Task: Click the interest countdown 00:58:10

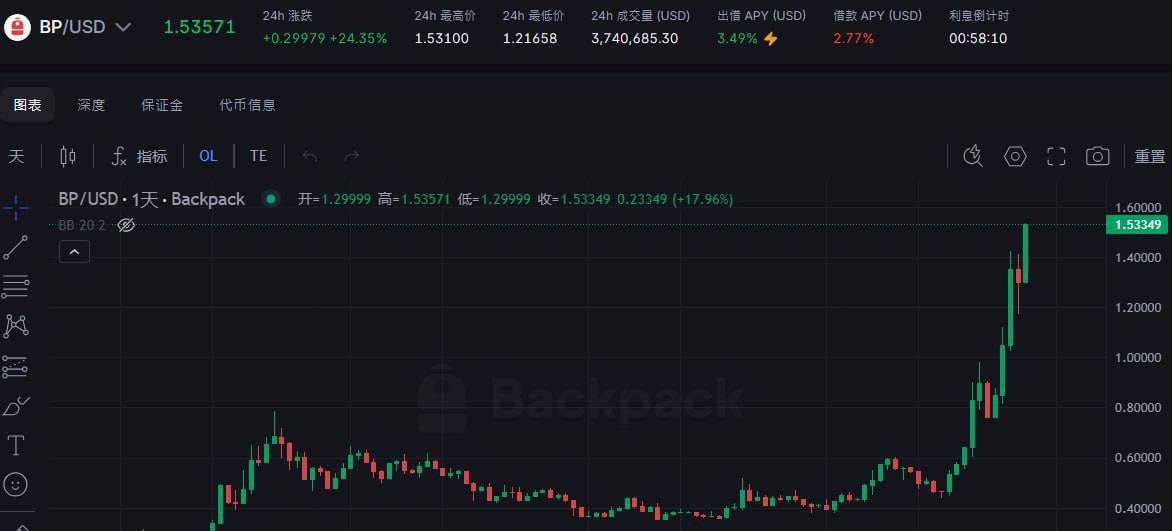Action: point(978,38)
